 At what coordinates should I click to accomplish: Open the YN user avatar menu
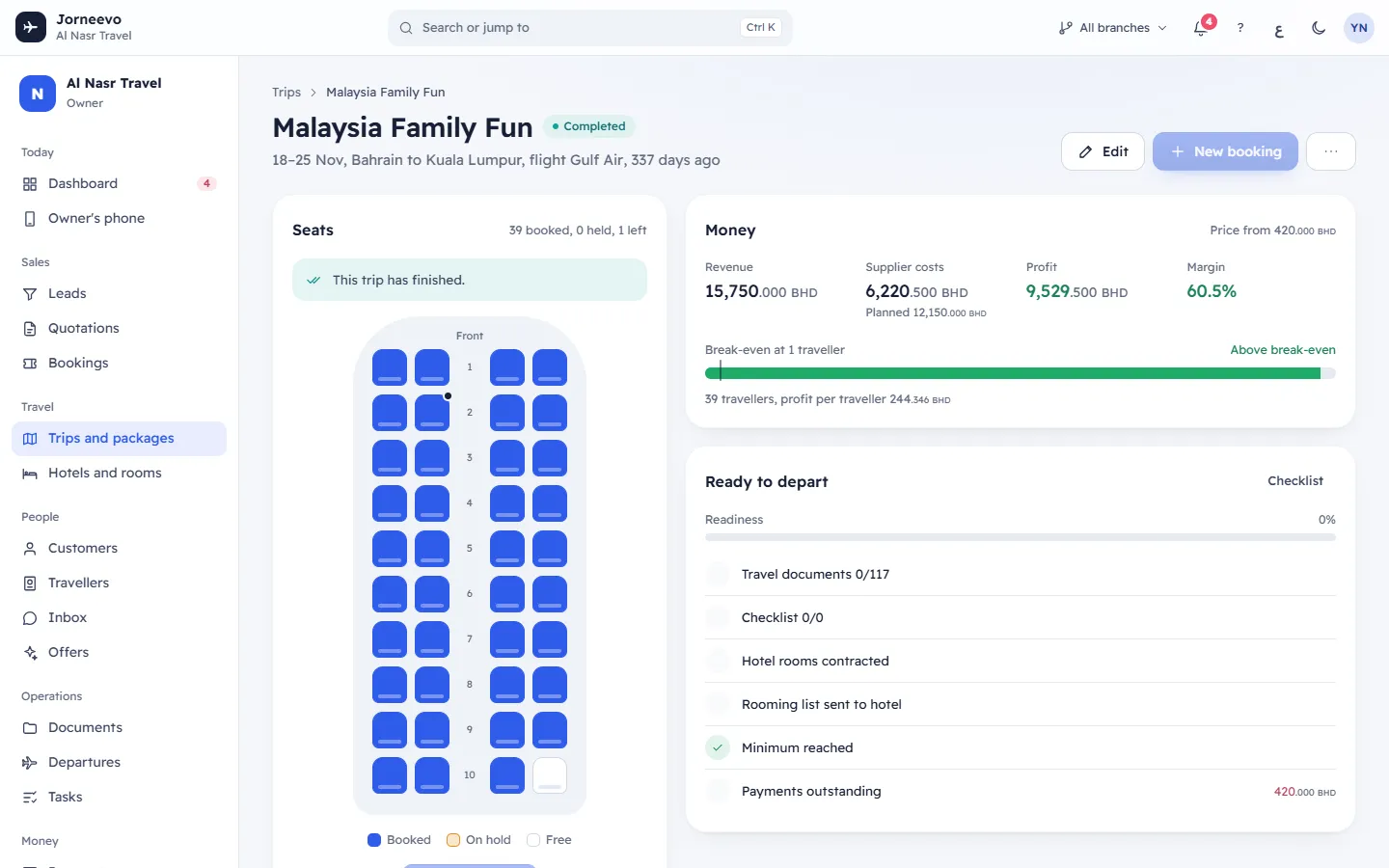pos(1359,28)
